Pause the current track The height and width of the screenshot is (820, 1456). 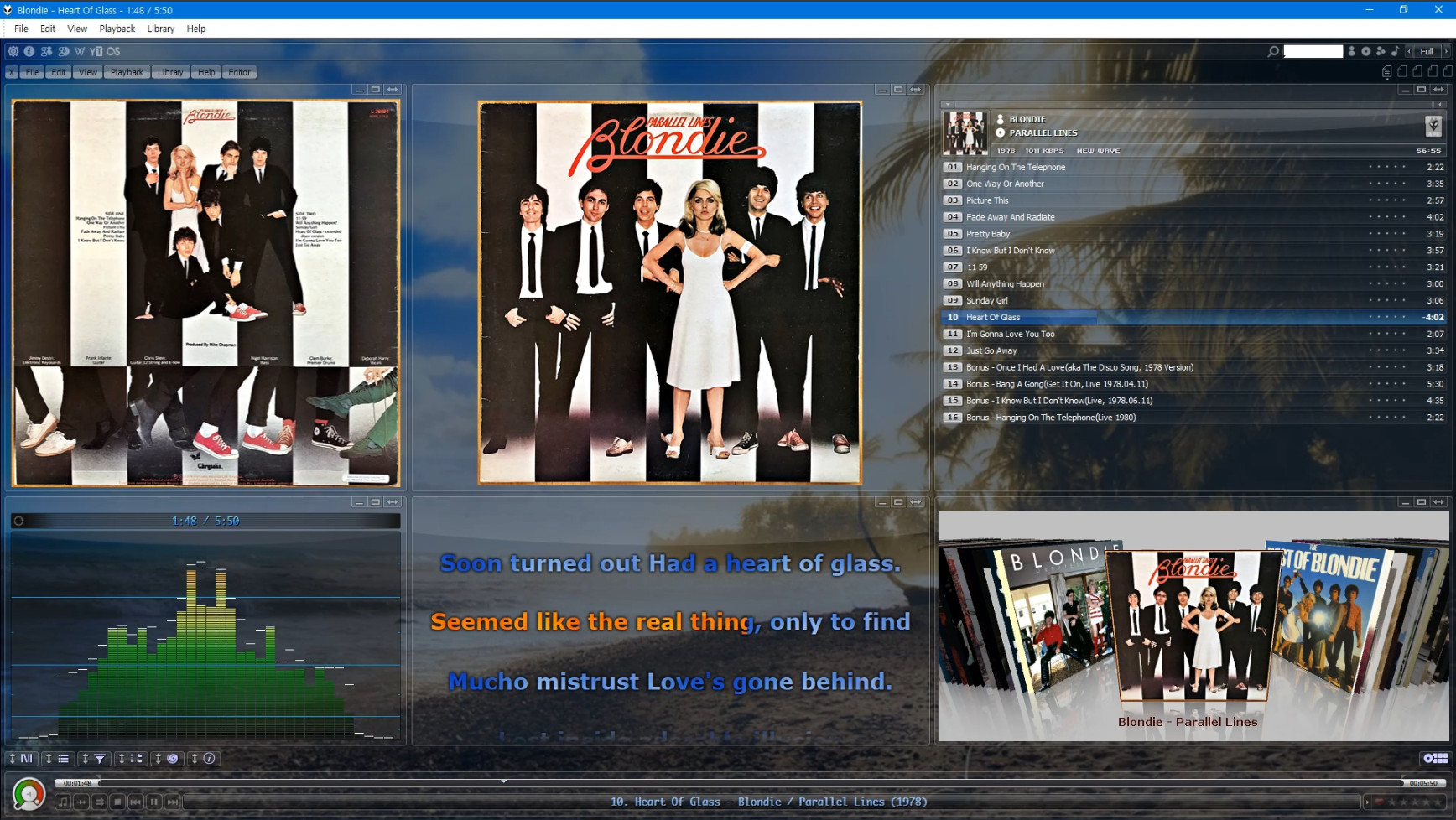(x=154, y=802)
